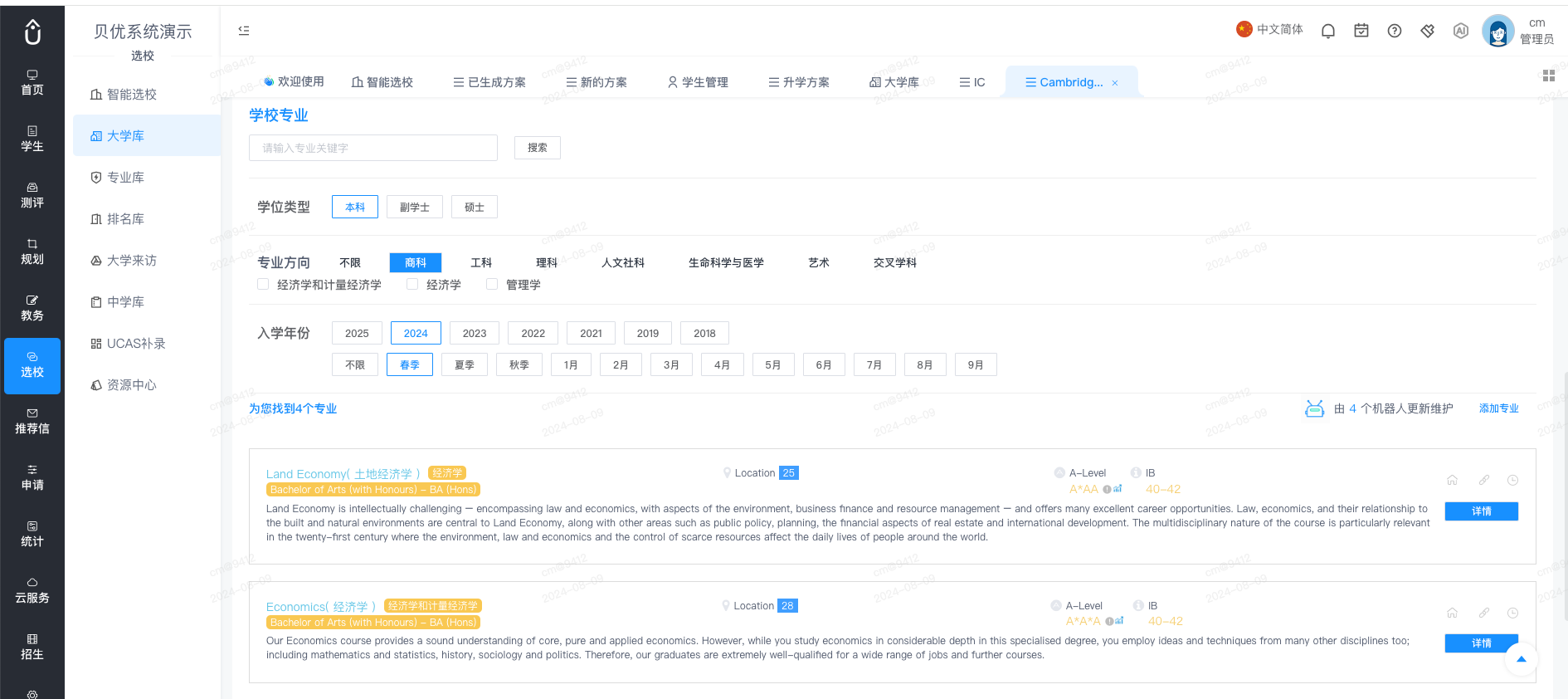
Task: Collapse the sidebar menu icon
Action: 244,30
